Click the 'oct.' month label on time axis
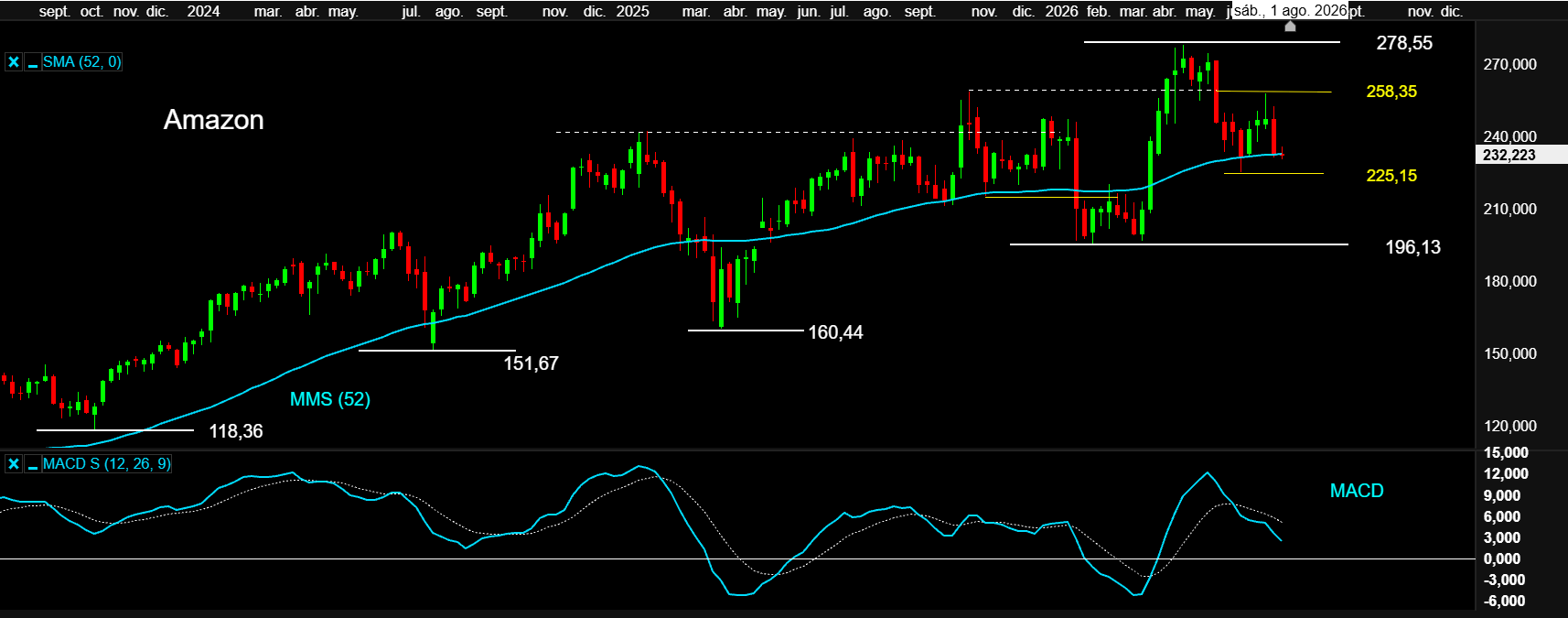The image size is (1568, 618). point(91,11)
